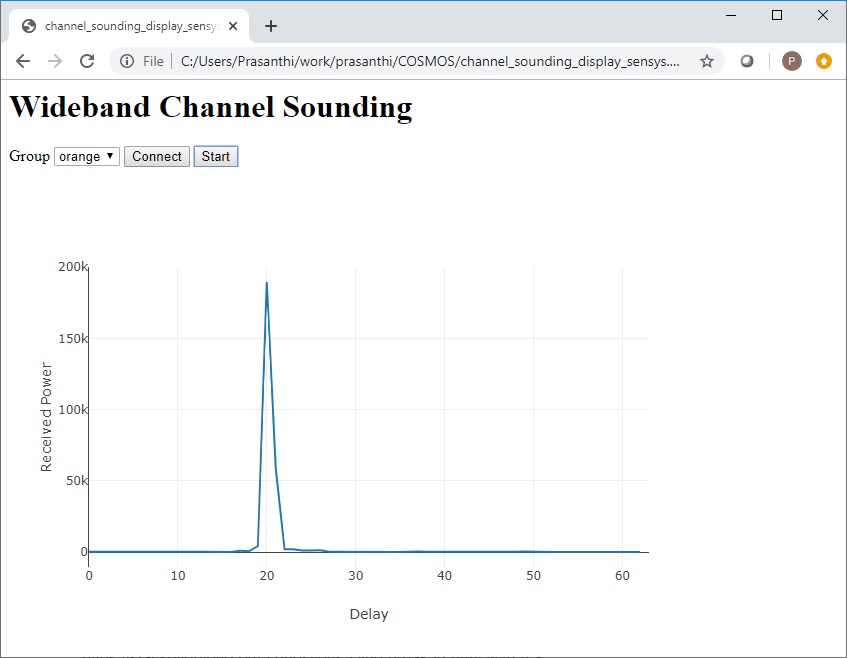Click the site information icon
The width and height of the screenshot is (847, 658).
(127, 61)
